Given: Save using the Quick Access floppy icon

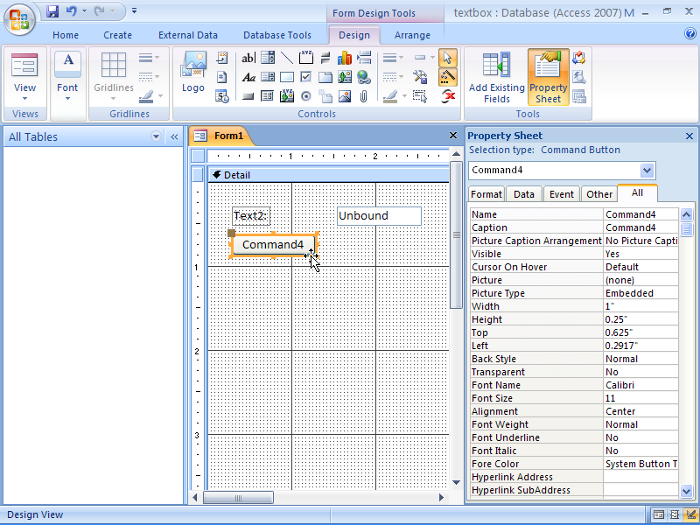Looking at the screenshot, I should [x=53, y=11].
